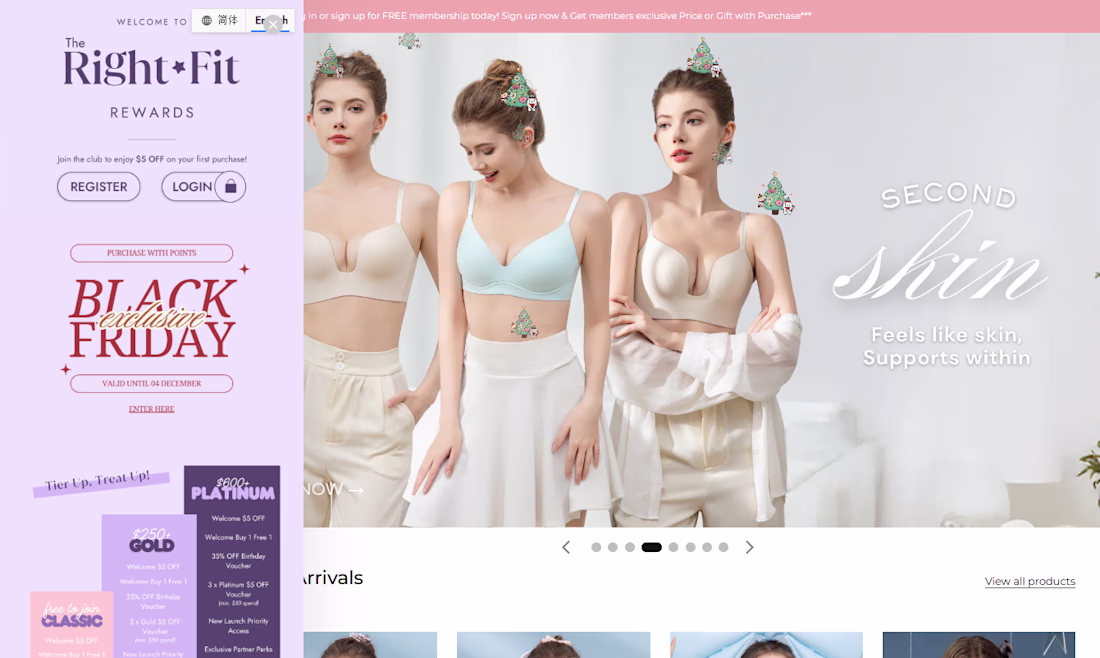
Task: Select the English language option
Action: tap(271, 20)
